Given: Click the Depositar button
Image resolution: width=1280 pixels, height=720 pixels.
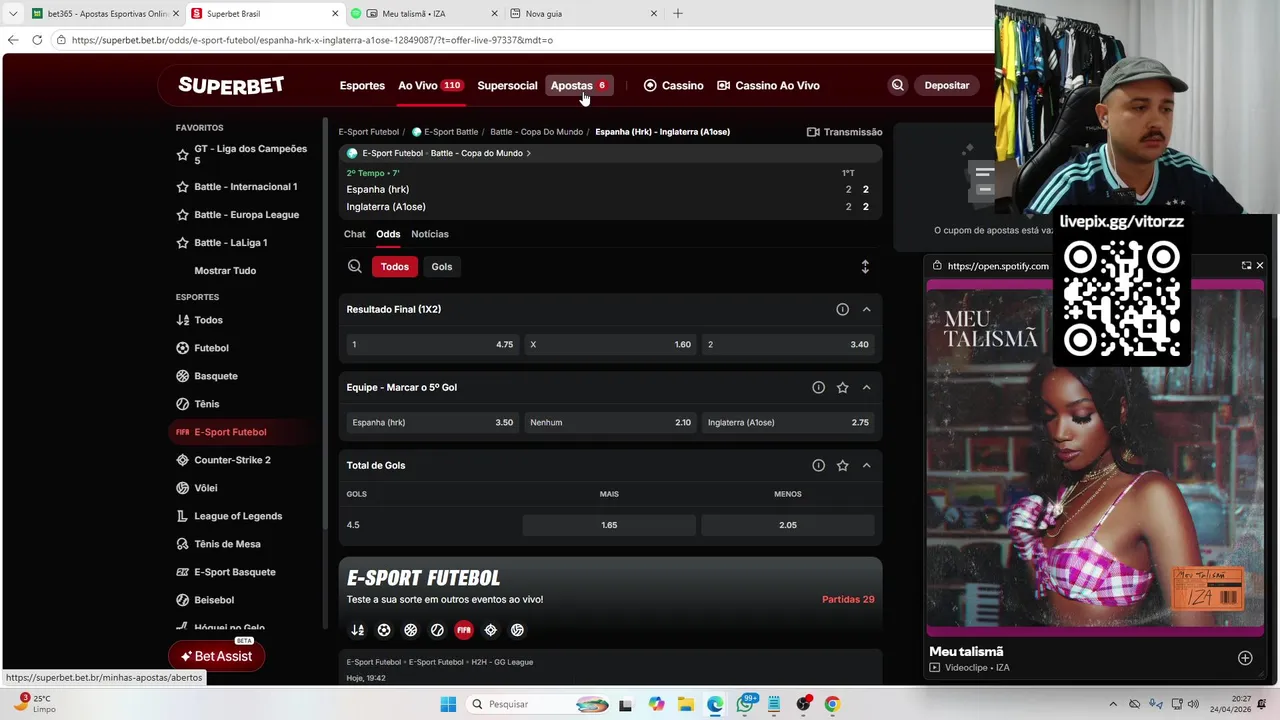Looking at the screenshot, I should coord(947,86).
